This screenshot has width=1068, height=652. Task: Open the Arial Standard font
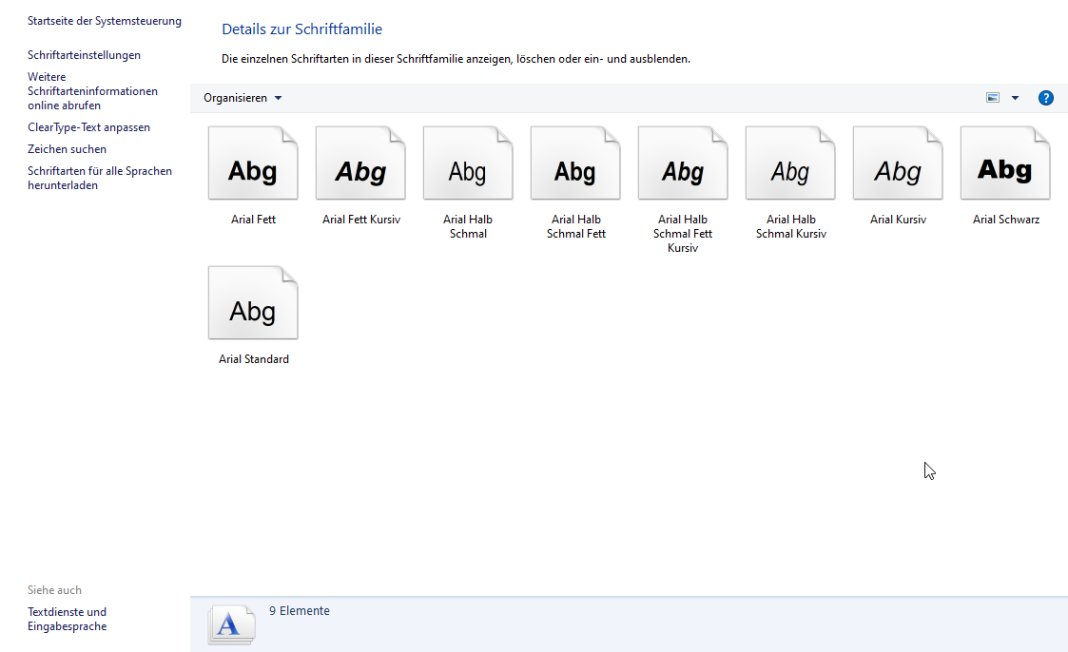tap(253, 302)
